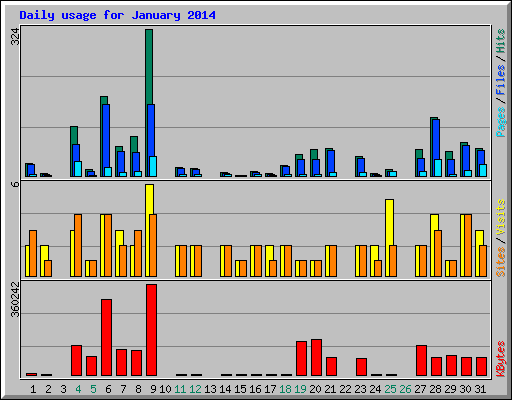
Task: Click the orange Sites bar for day 30
Action: point(468,246)
